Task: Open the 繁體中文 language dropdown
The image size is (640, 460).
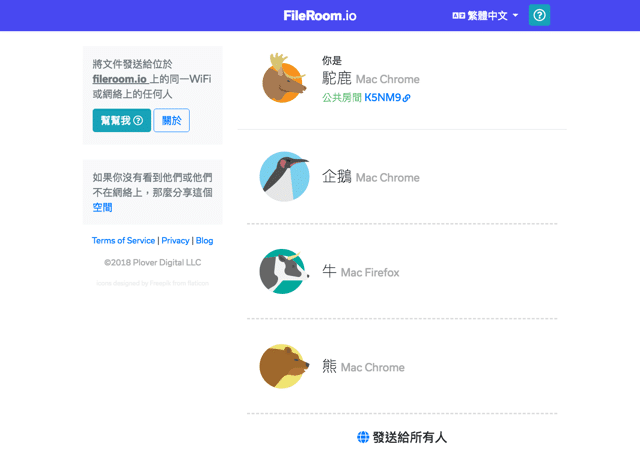Action: click(x=485, y=16)
